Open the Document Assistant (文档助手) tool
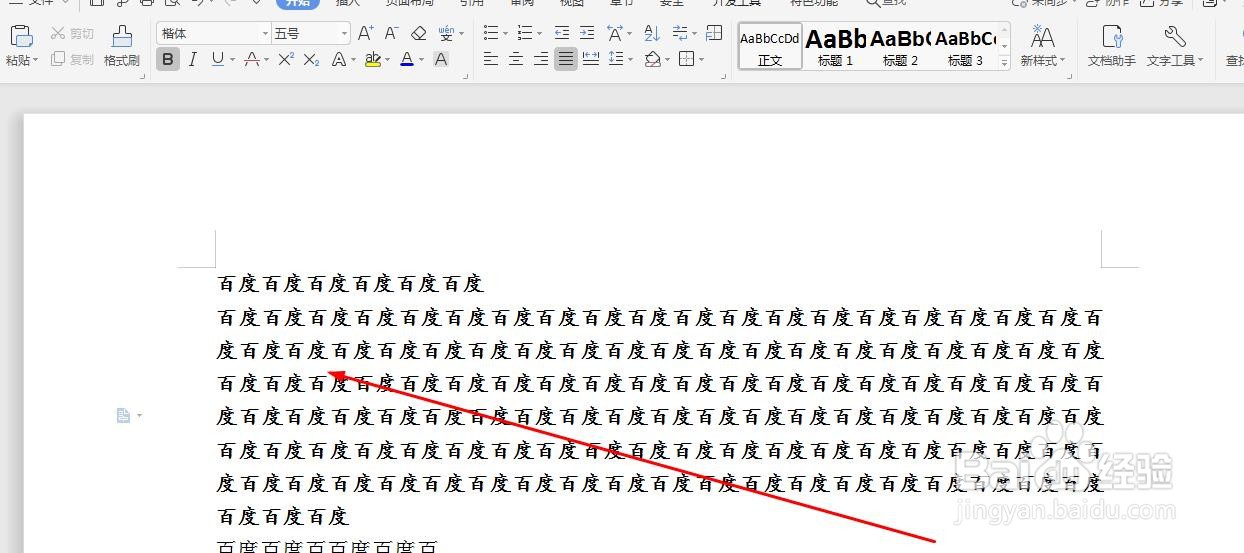The image size is (1244, 553). (1112, 46)
